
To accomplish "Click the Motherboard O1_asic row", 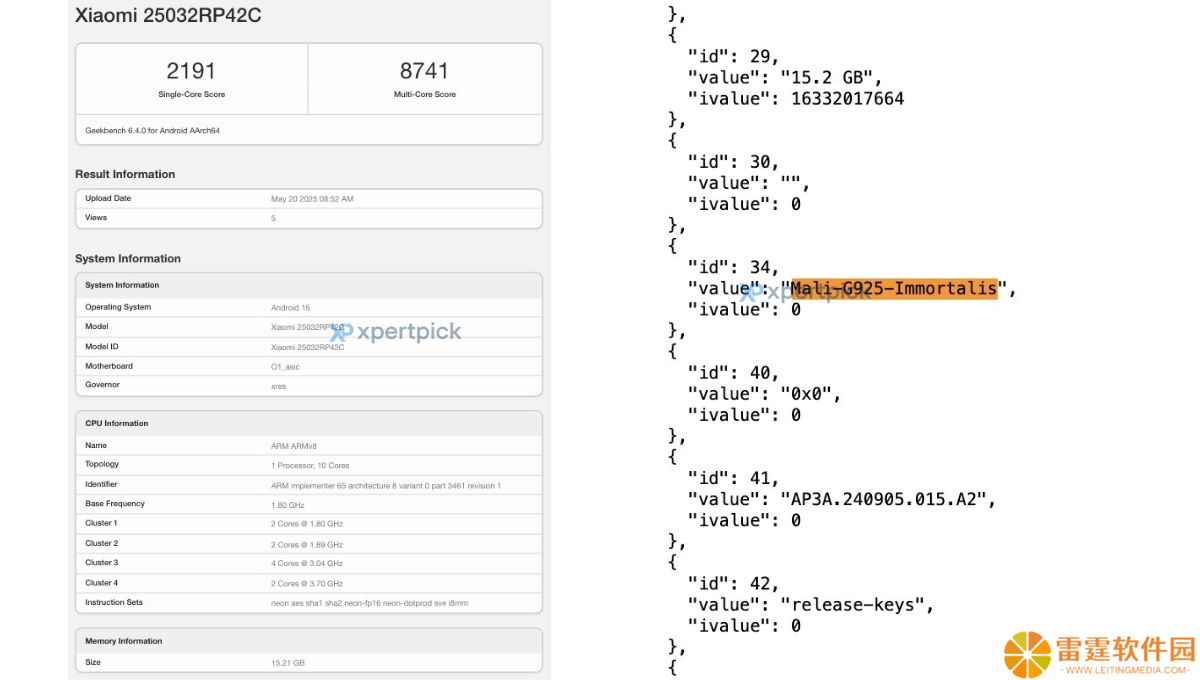I will click(309, 366).
